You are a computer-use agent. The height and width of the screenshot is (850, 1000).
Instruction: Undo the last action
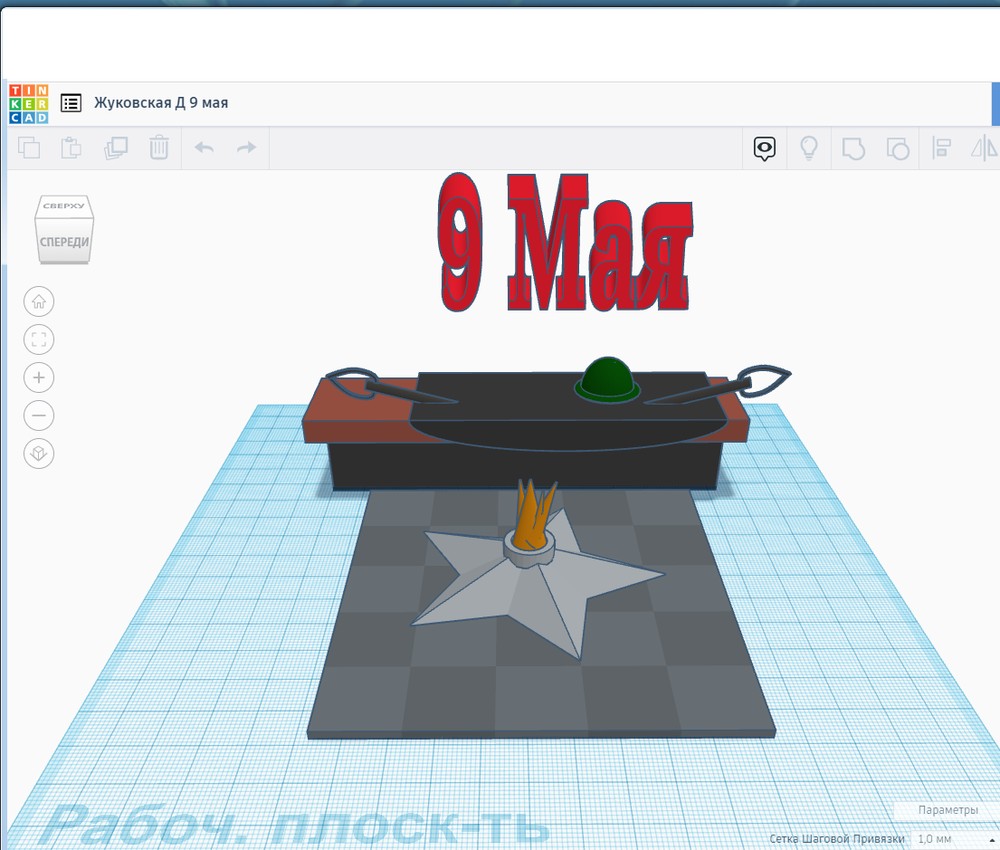coord(204,149)
